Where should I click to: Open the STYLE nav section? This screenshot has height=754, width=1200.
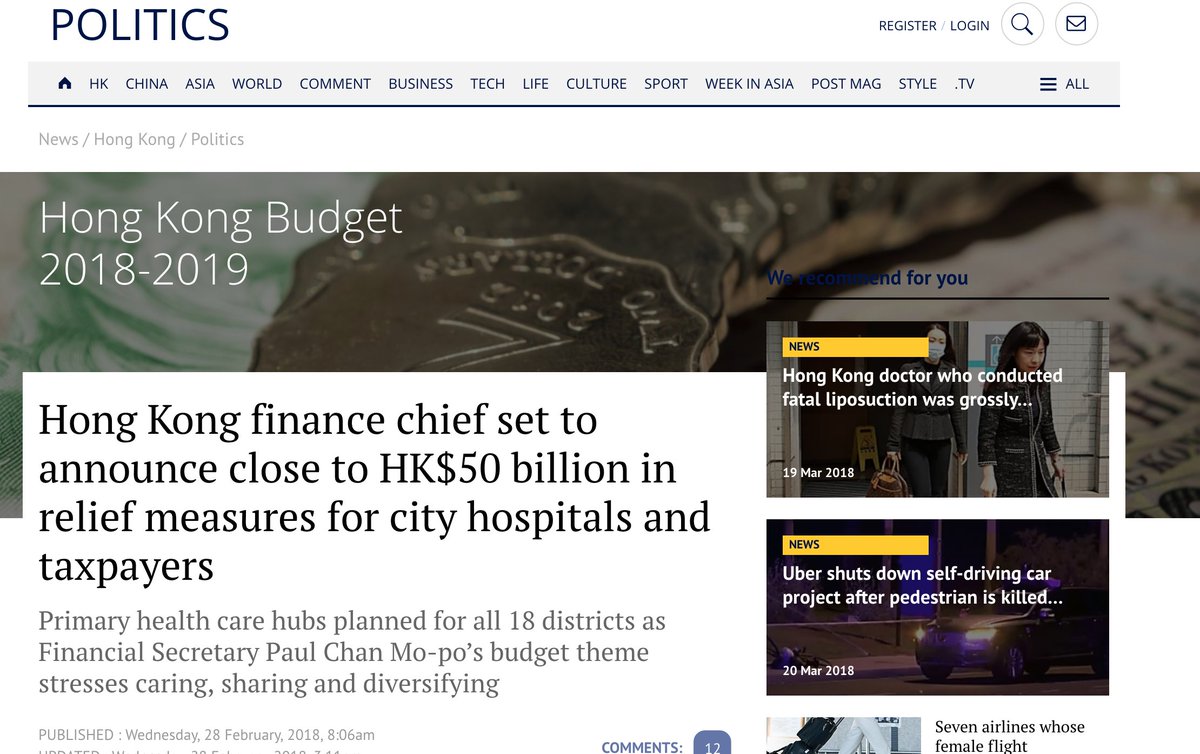(x=918, y=84)
